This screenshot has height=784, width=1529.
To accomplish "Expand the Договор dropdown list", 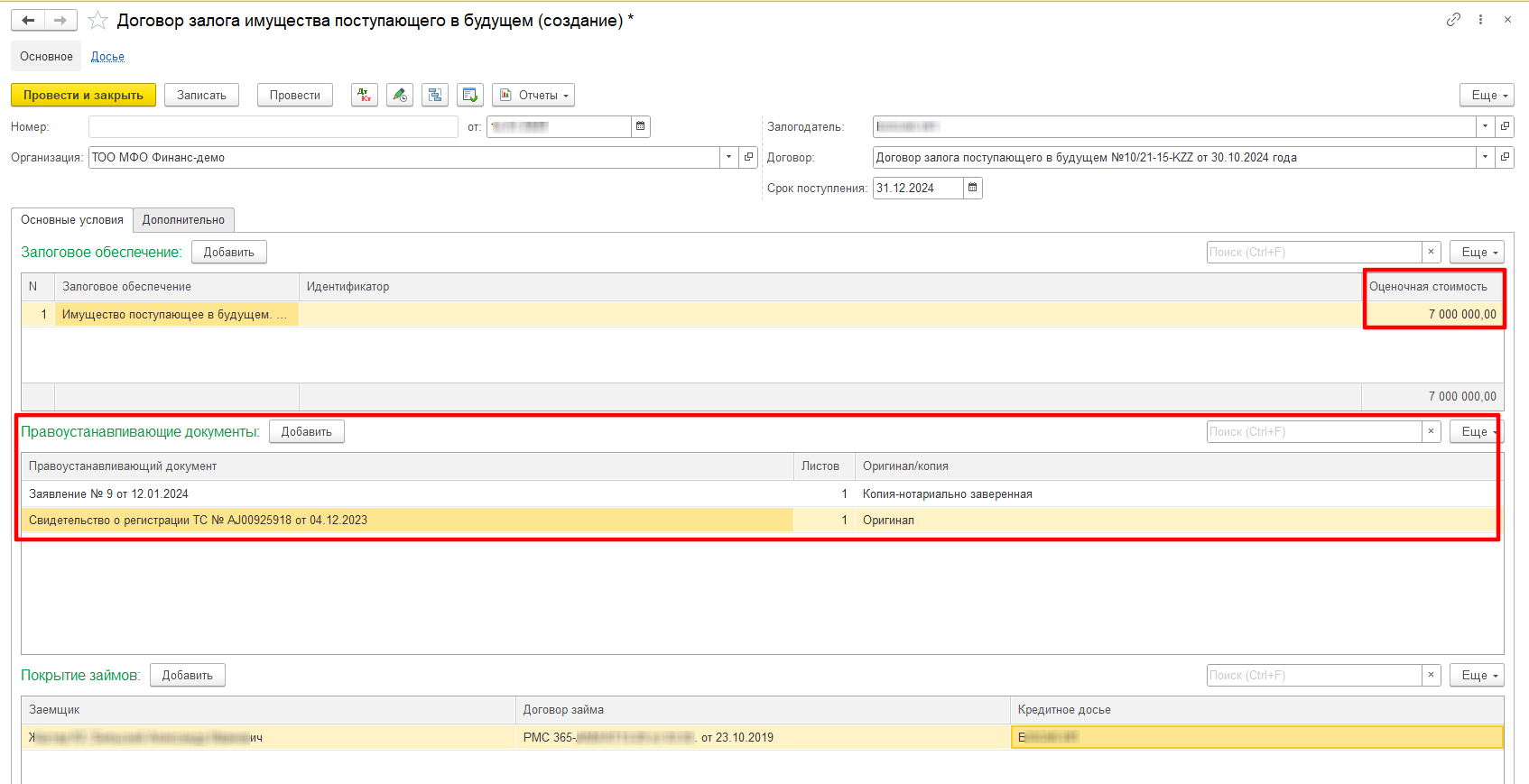I will pyautogui.click(x=1485, y=157).
